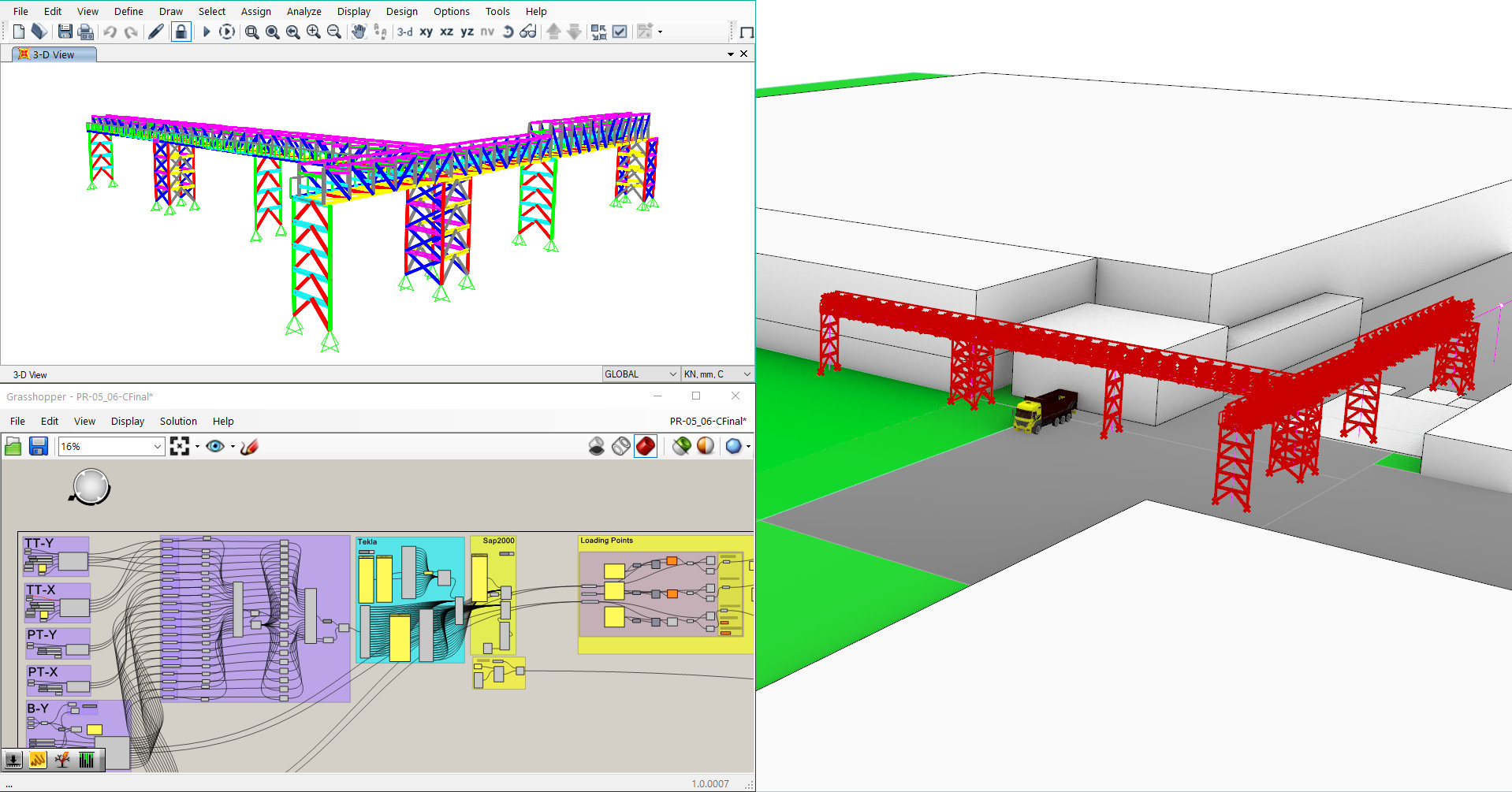The image size is (1512, 792).
Task: Click the round compass widget on canvas
Action: (x=91, y=487)
